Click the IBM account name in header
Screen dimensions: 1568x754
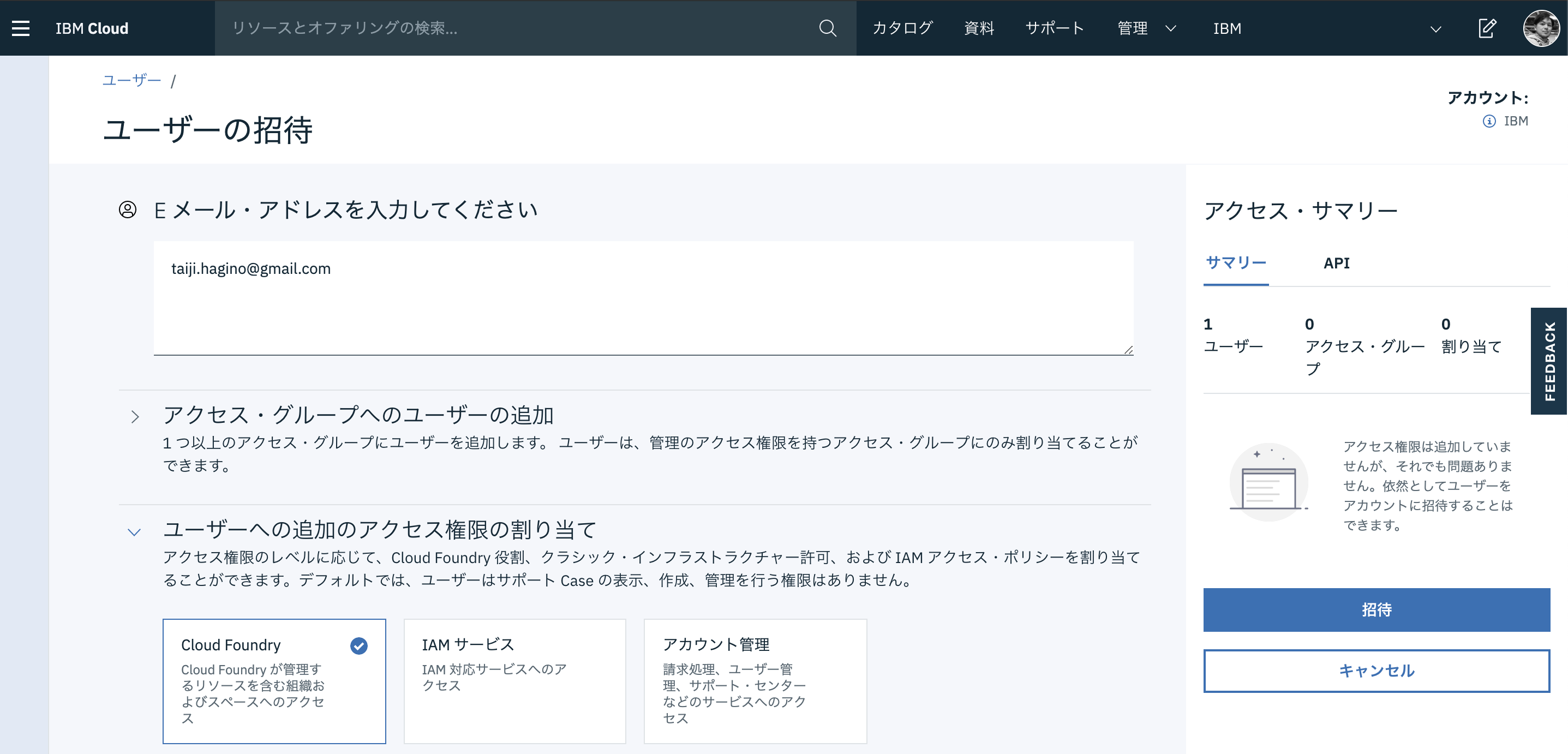(1227, 28)
